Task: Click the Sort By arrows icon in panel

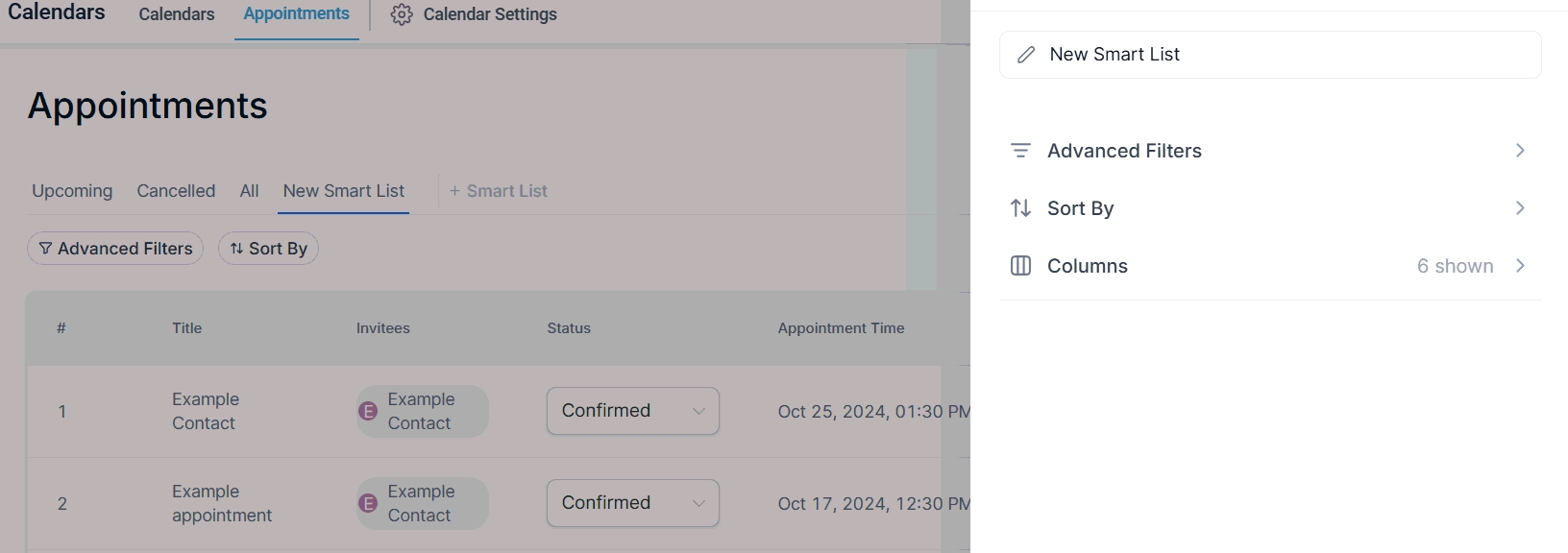Action: (x=1020, y=208)
